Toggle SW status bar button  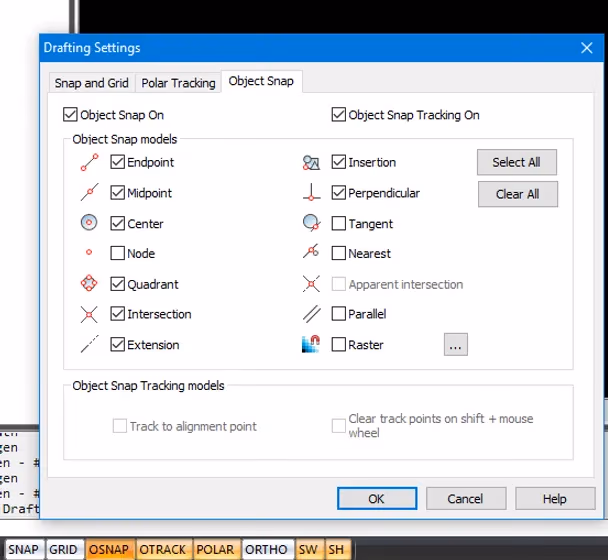(308, 549)
